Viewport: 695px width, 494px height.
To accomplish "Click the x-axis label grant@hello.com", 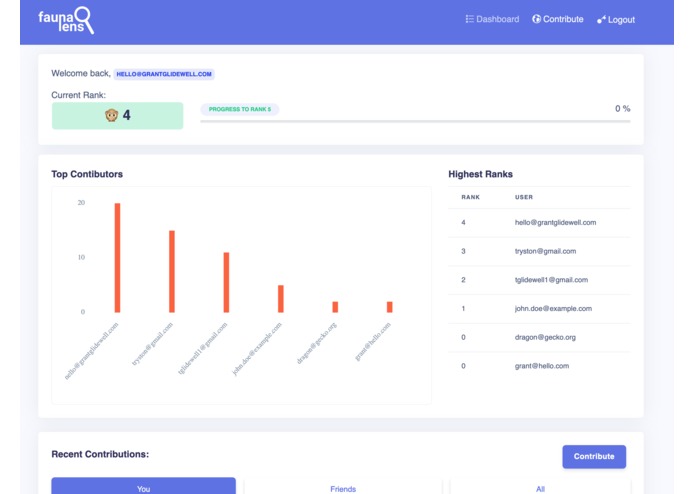I will click(373, 341).
